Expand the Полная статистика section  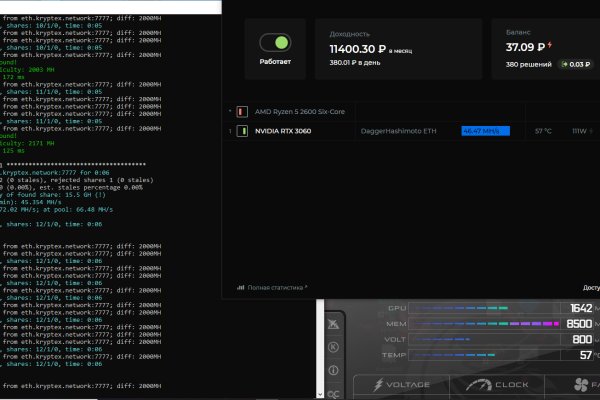click(x=270, y=287)
